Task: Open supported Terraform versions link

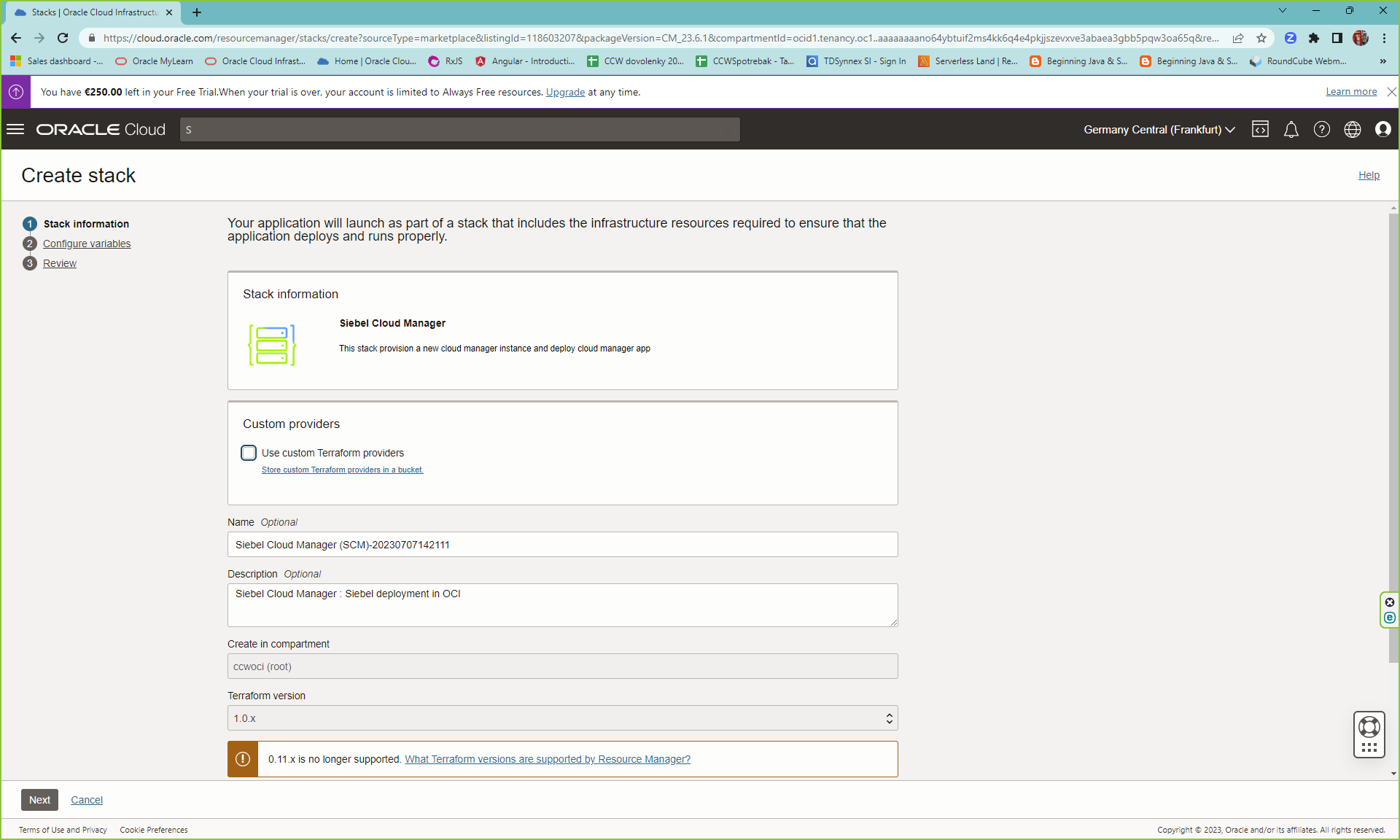Action: tap(548, 759)
